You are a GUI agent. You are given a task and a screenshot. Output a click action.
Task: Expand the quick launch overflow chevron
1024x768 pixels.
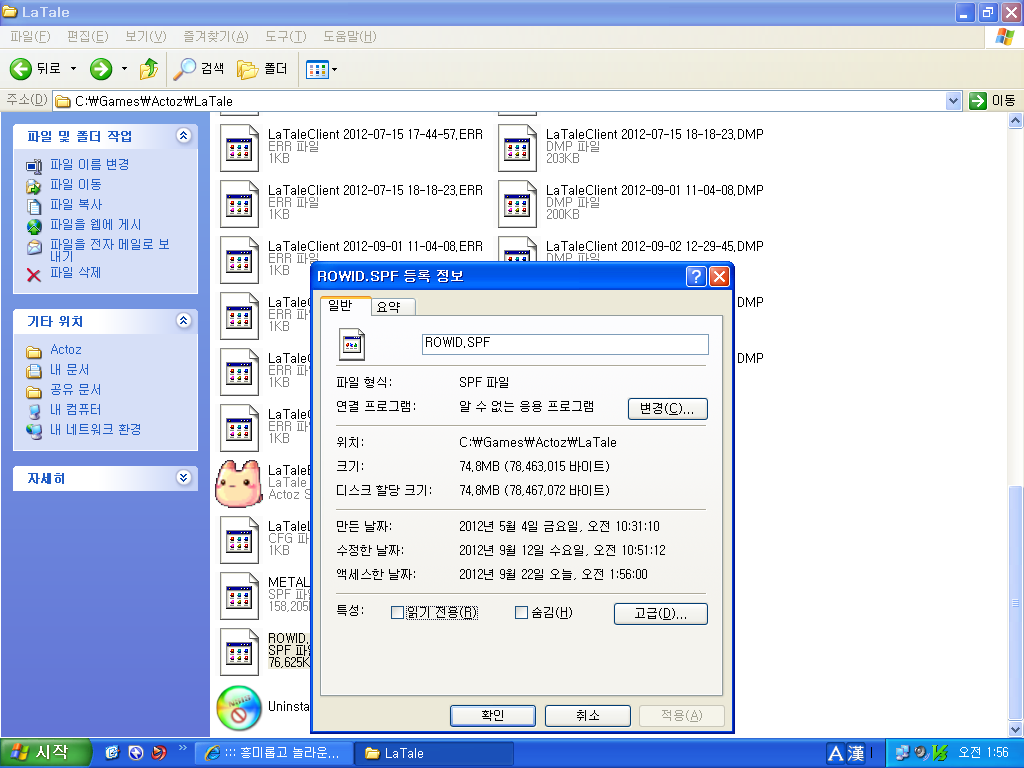point(182,748)
